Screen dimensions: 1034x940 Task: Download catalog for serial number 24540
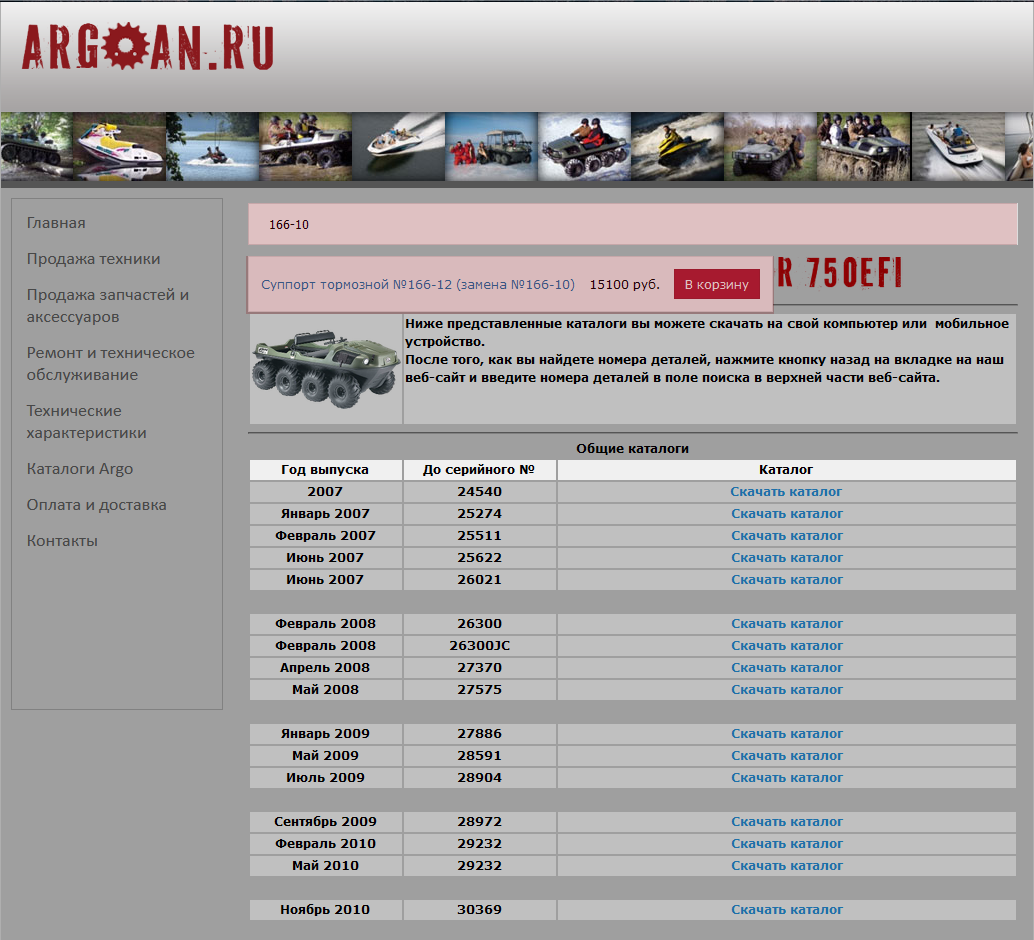786,492
